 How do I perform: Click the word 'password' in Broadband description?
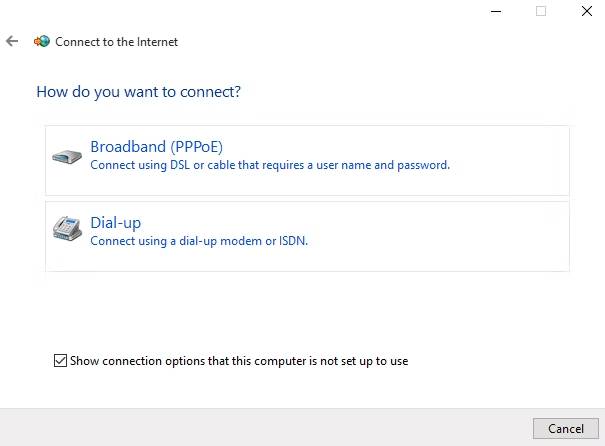[x=422, y=166]
